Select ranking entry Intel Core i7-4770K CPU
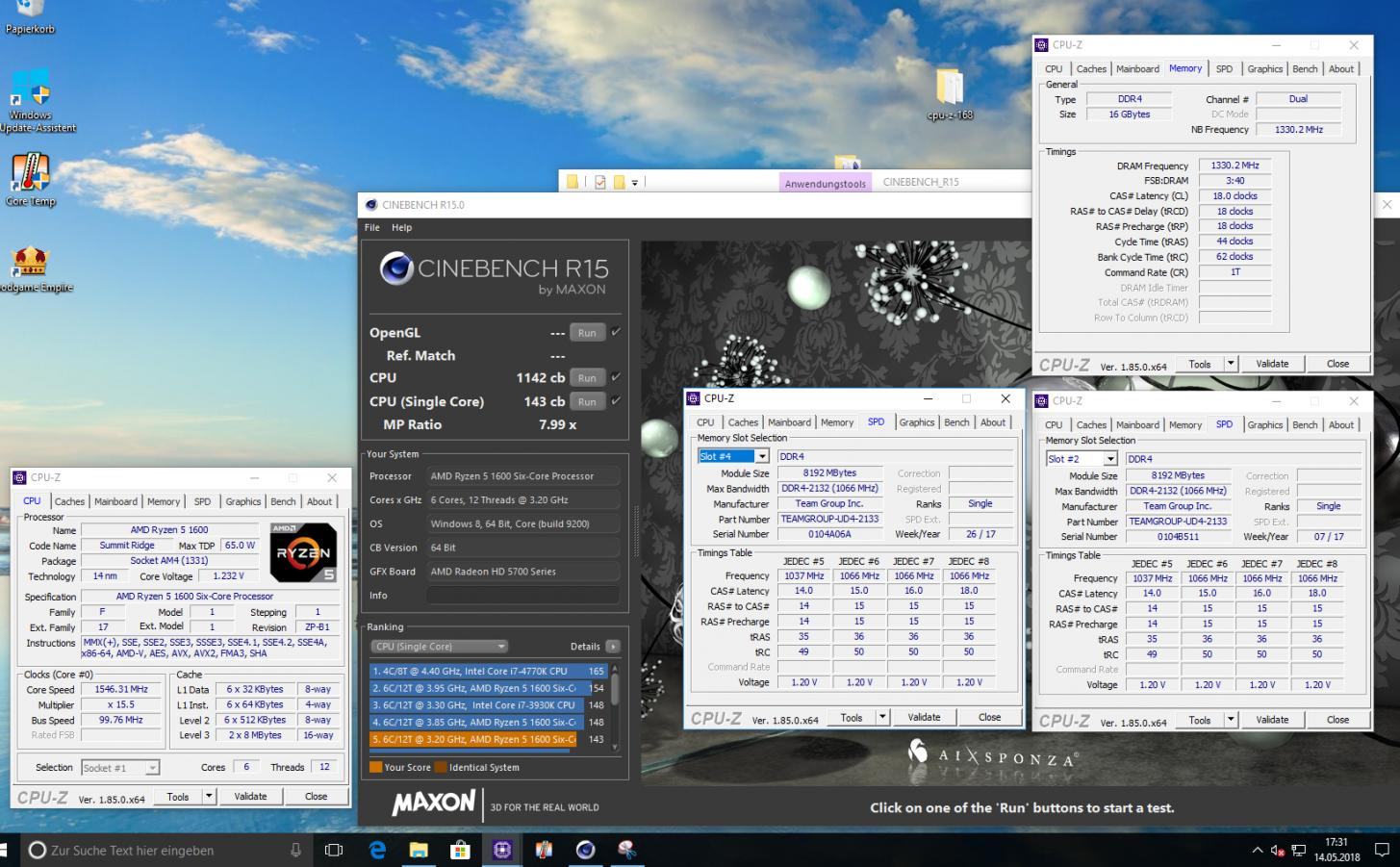Screen dimensions: 1400x867 489,671
